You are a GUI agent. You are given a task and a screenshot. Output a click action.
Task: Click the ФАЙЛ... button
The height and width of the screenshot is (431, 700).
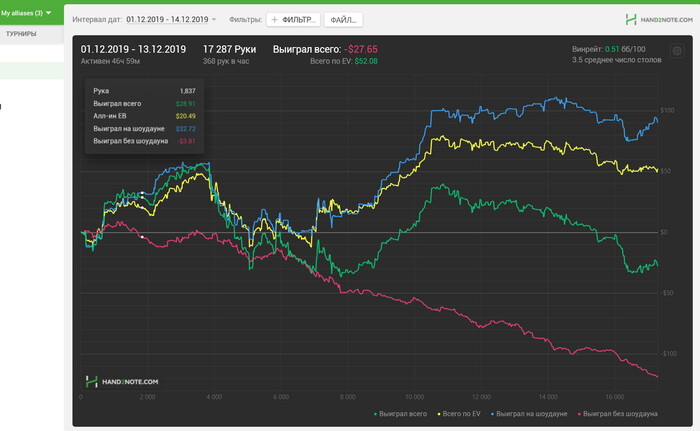(x=343, y=20)
